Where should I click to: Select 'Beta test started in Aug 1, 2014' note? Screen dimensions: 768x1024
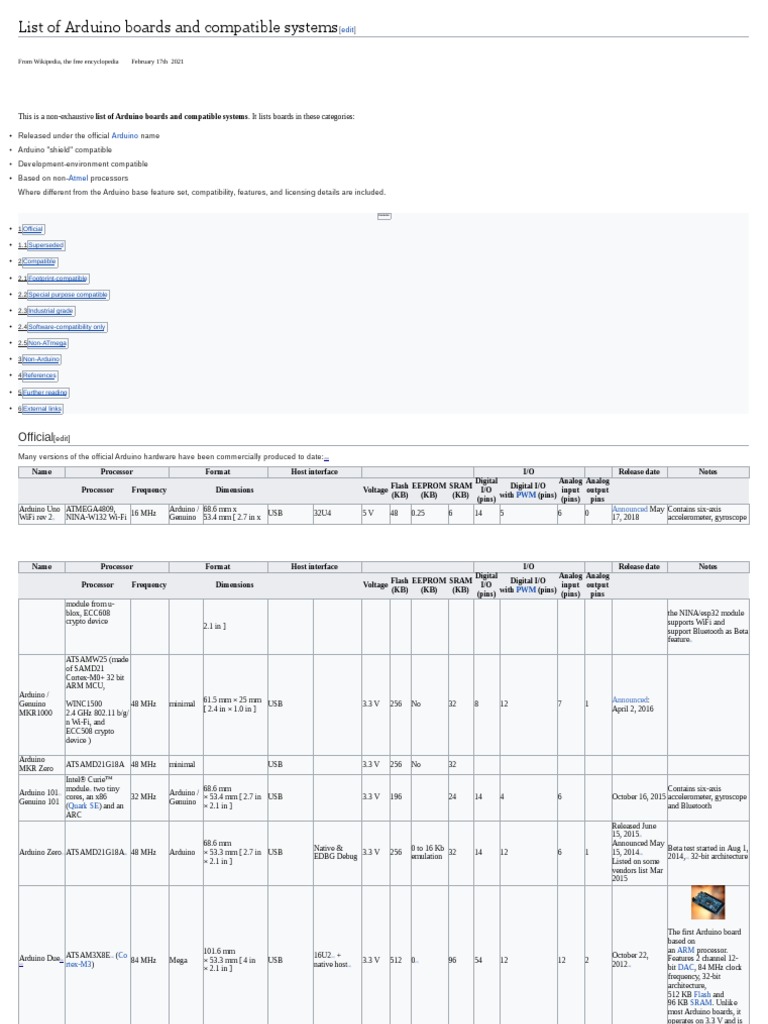(x=707, y=852)
